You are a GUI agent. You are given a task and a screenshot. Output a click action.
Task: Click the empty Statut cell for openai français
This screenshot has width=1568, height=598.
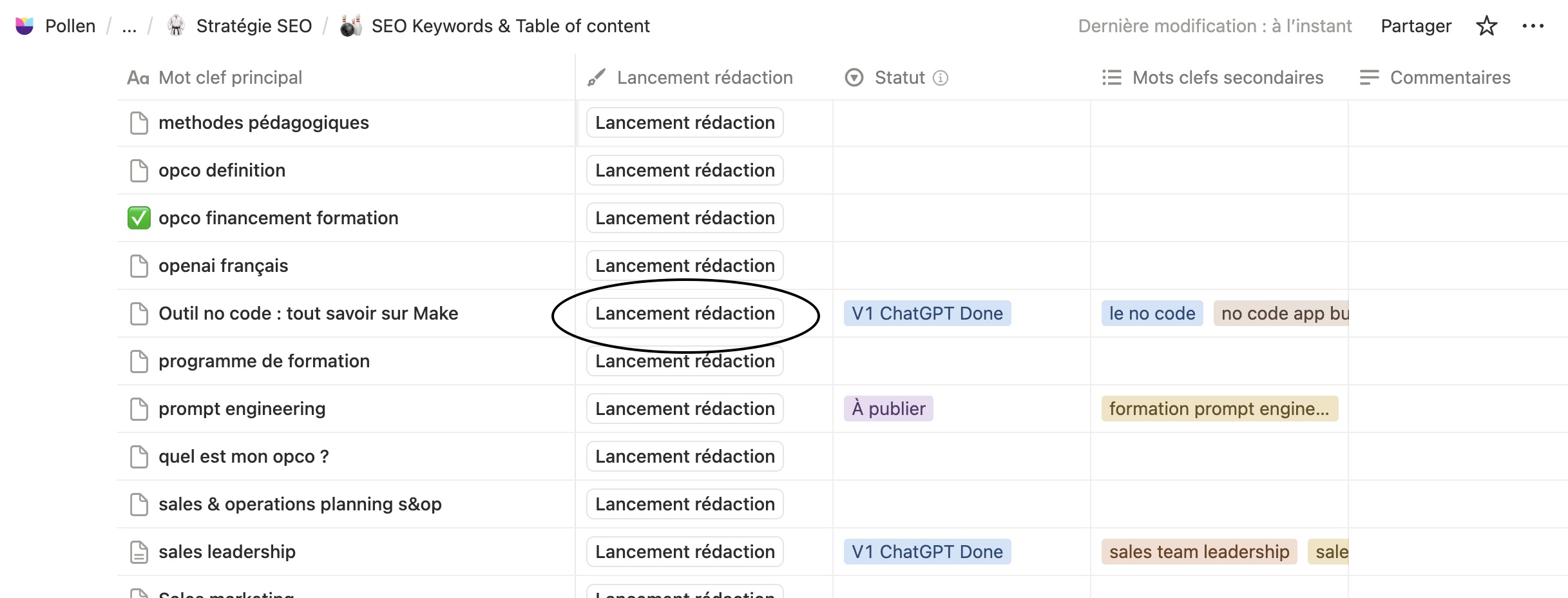tap(961, 265)
